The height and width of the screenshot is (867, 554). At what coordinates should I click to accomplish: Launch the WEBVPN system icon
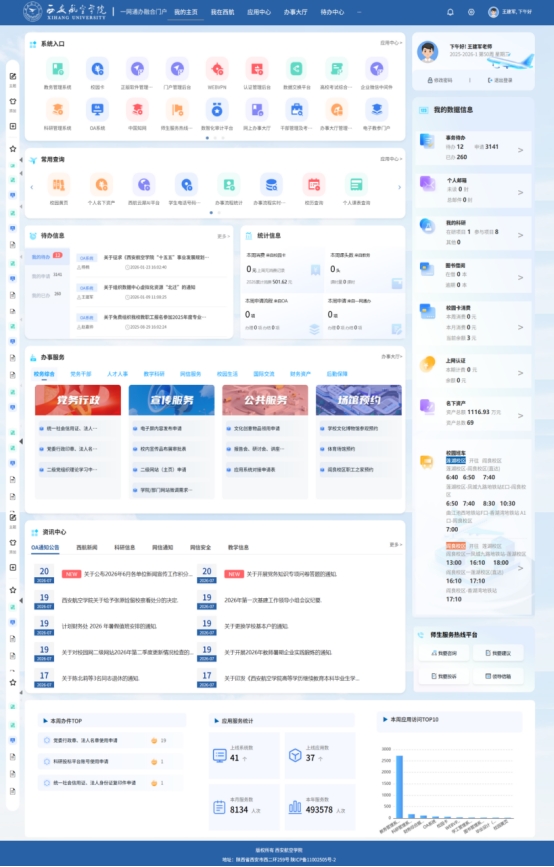click(217, 69)
